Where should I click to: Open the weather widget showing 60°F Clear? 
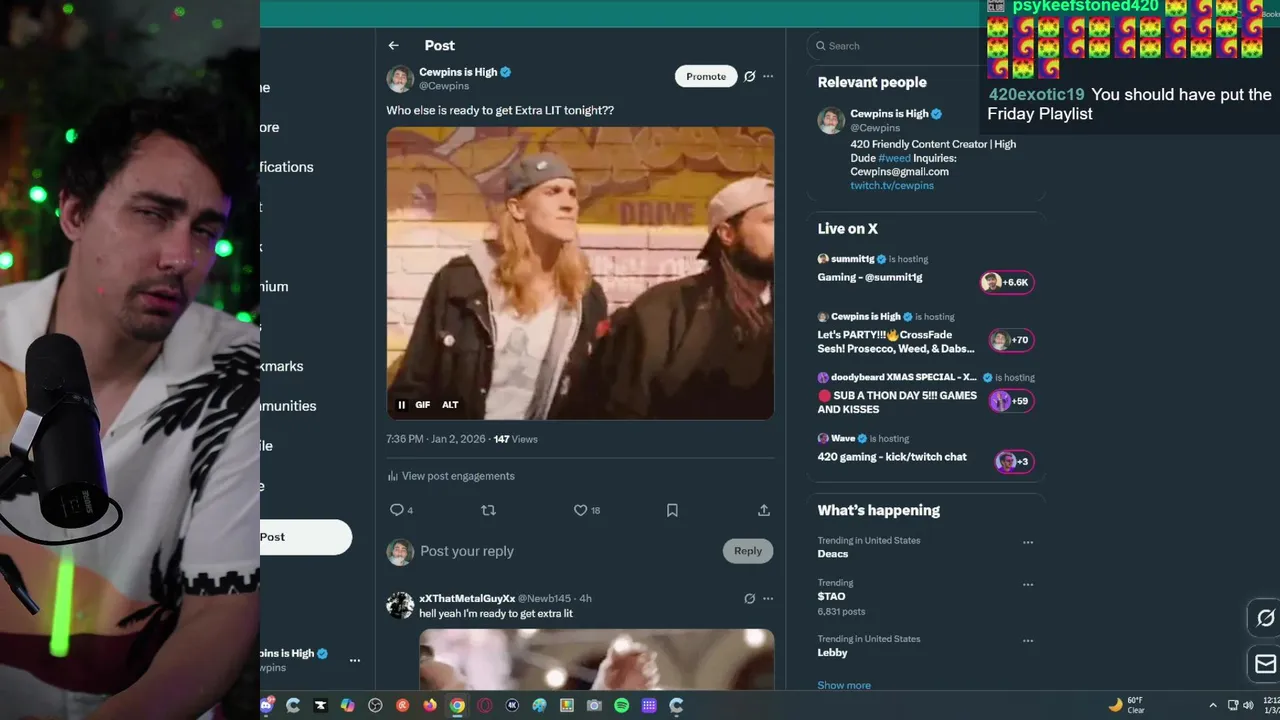point(1126,705)
